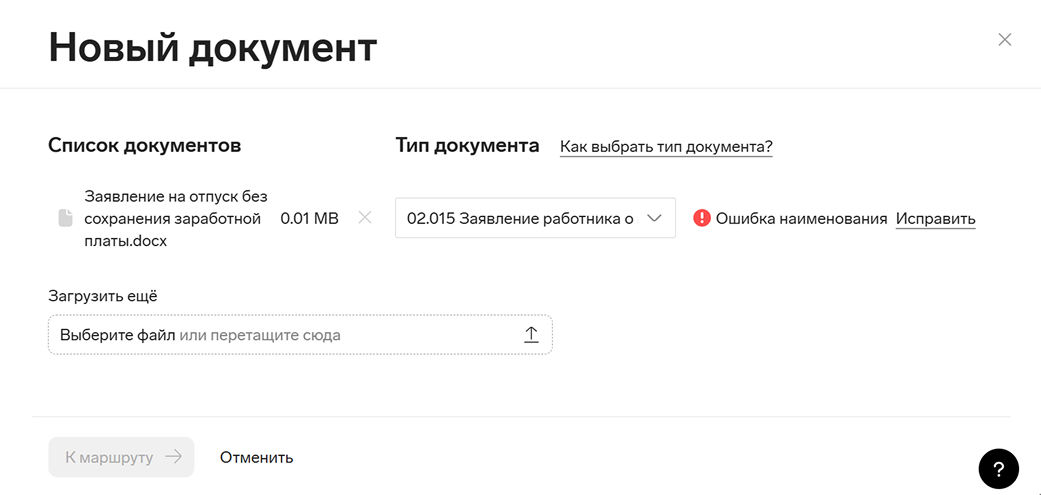Click the Загрузить ещё label

[103, 296]
